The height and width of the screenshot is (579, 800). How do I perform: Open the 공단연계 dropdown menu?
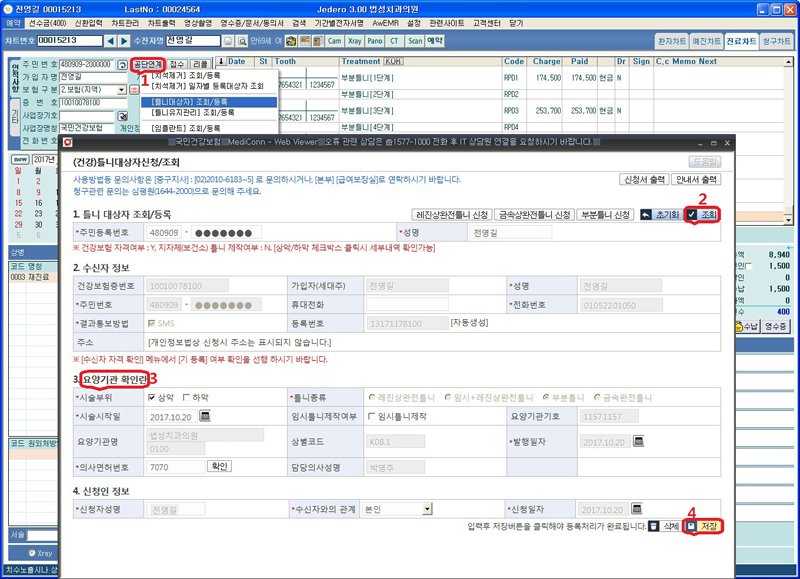[147, 64]
